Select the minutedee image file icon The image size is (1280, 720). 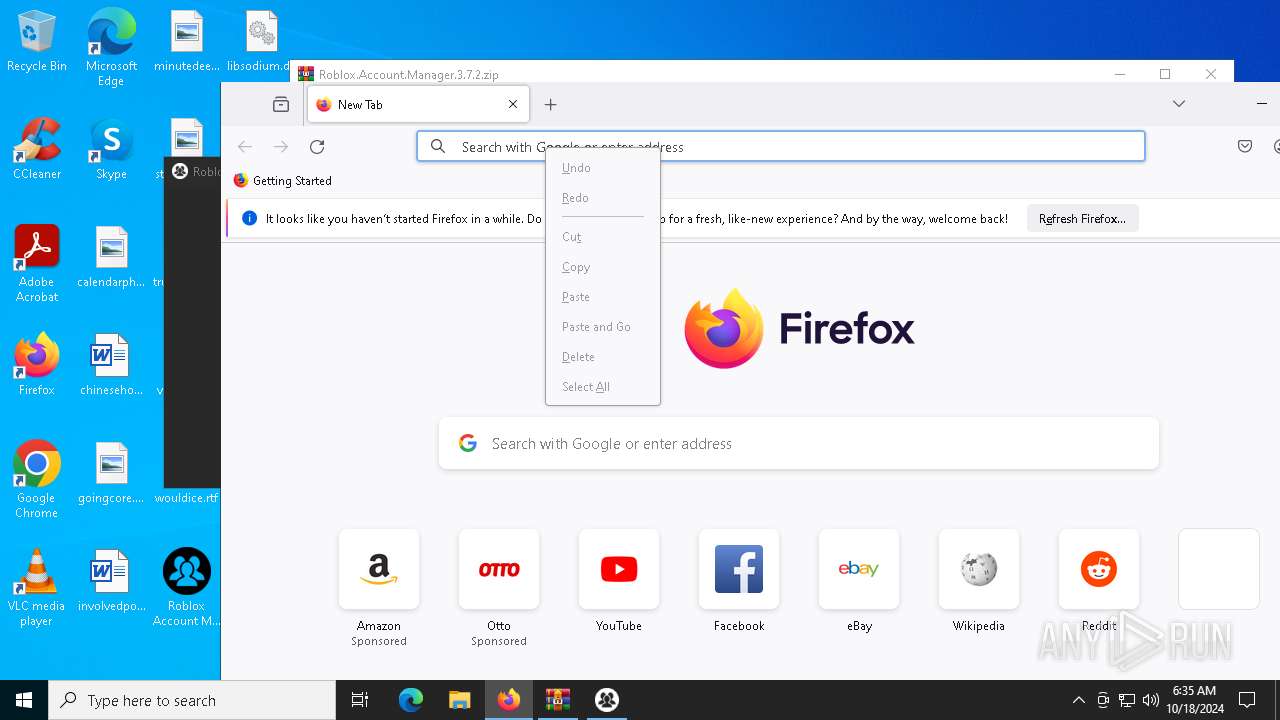[x=186, y=41]
